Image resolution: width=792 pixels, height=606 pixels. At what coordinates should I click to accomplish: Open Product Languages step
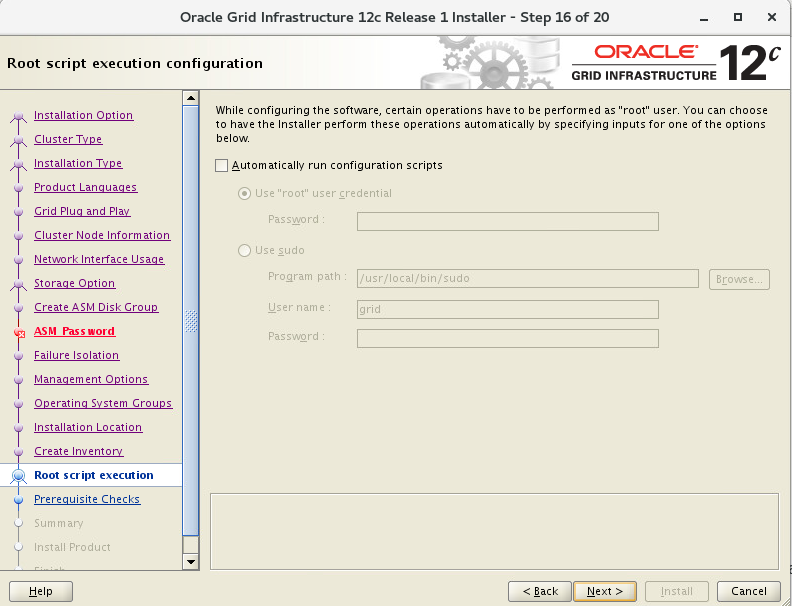click(x=85, y=187)
